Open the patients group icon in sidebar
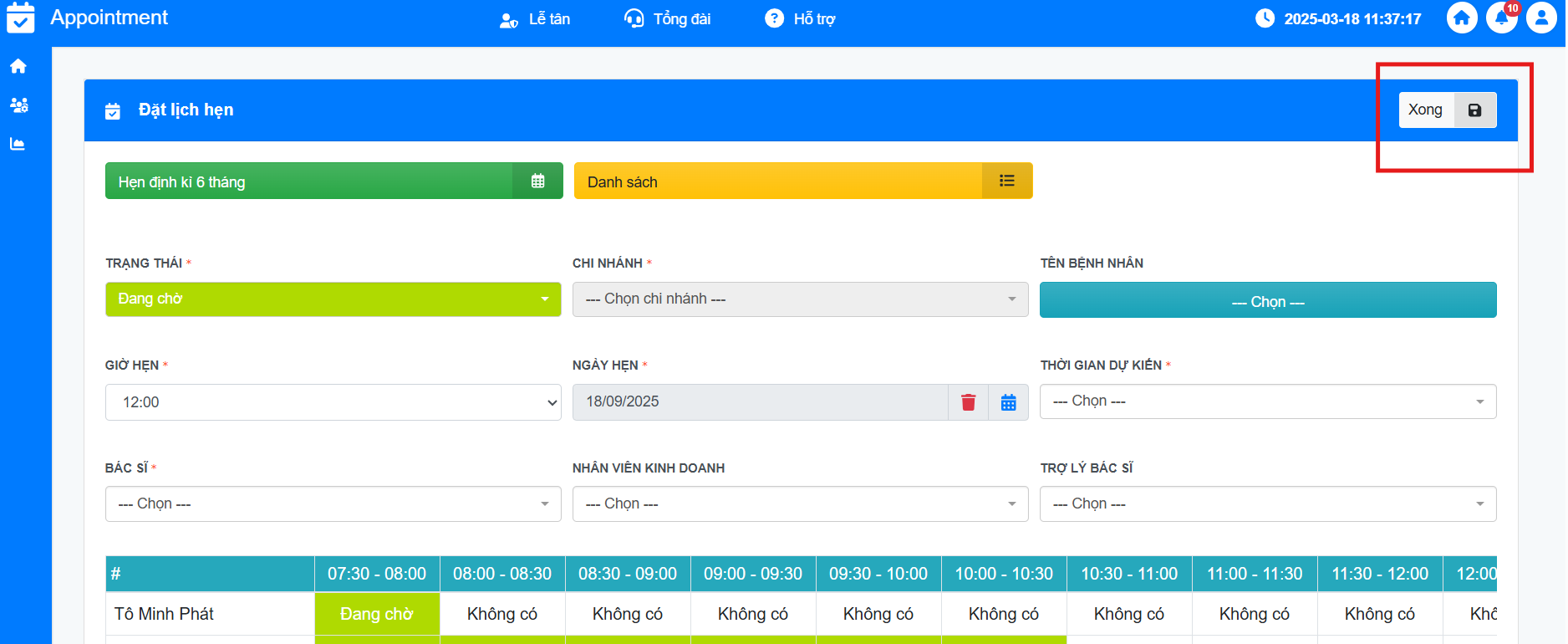 tap(18, 105)
